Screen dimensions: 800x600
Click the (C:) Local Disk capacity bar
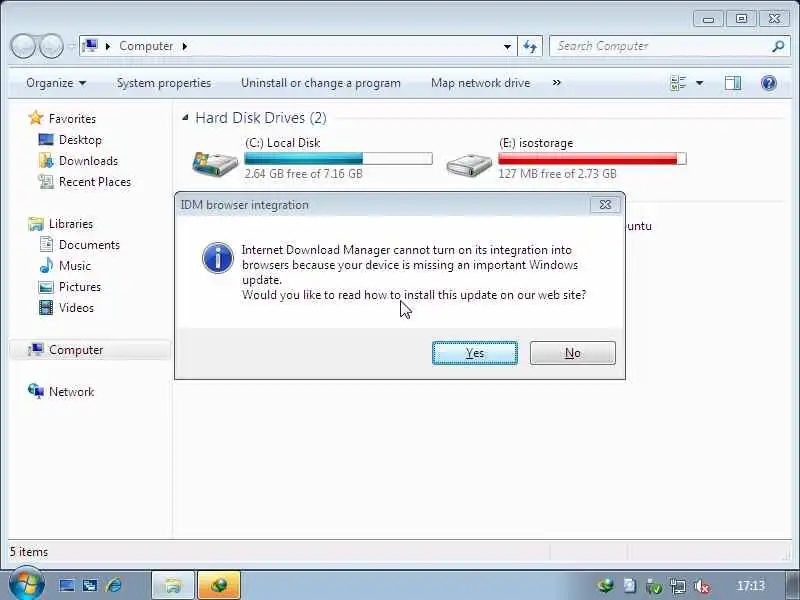click(338, 159)
